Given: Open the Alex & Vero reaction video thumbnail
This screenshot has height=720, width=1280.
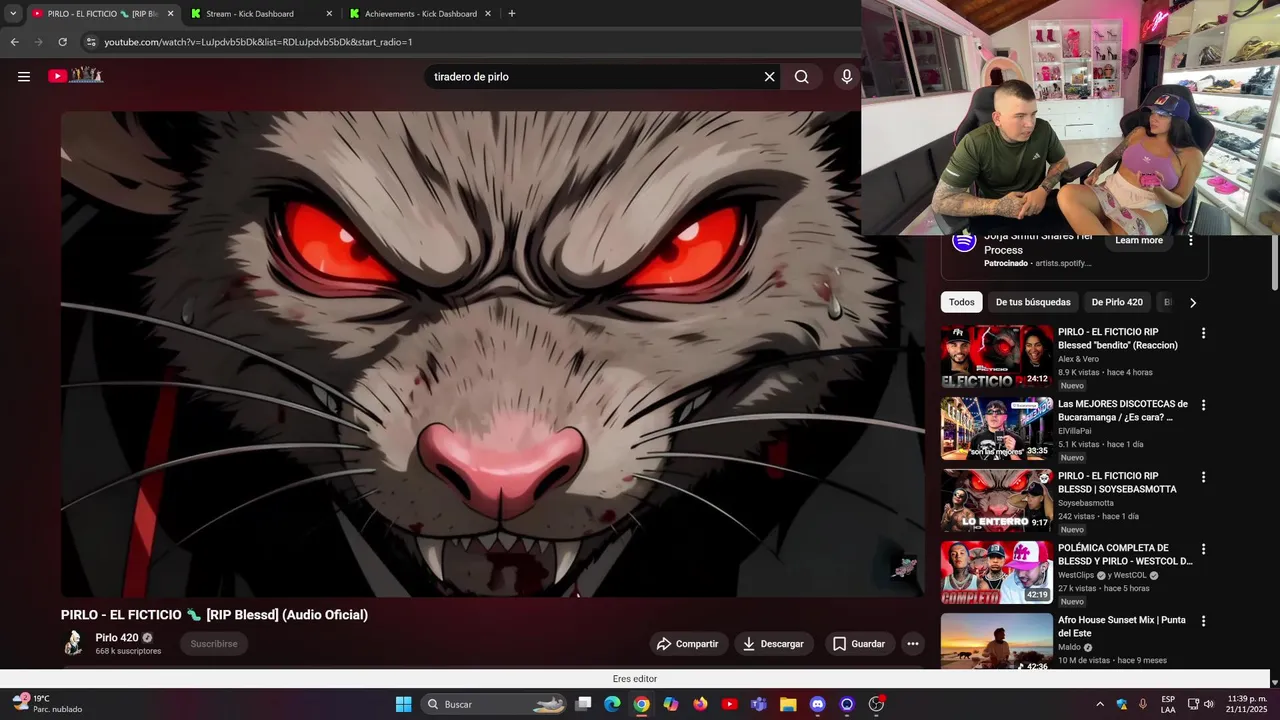Looking at the screenshot, I should pos(997,356).
